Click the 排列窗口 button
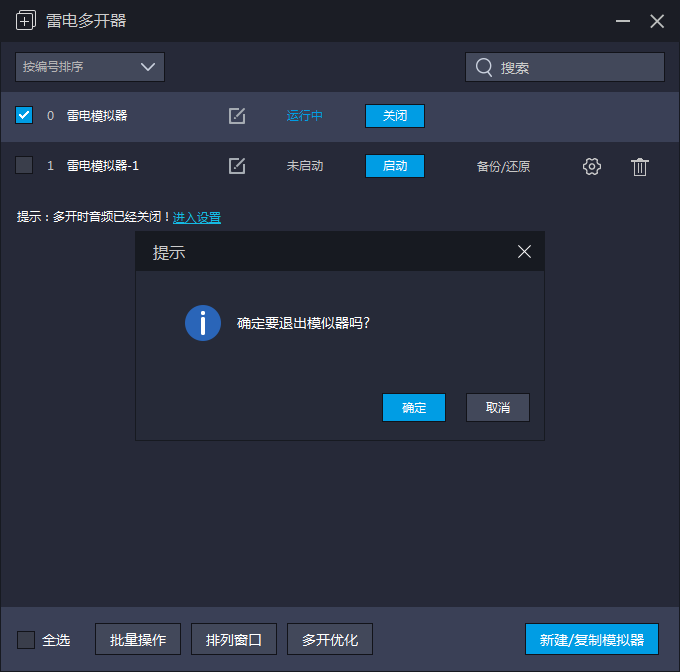Screen dimensions: 680x672 pyautogui.click(x=234, y=639)
